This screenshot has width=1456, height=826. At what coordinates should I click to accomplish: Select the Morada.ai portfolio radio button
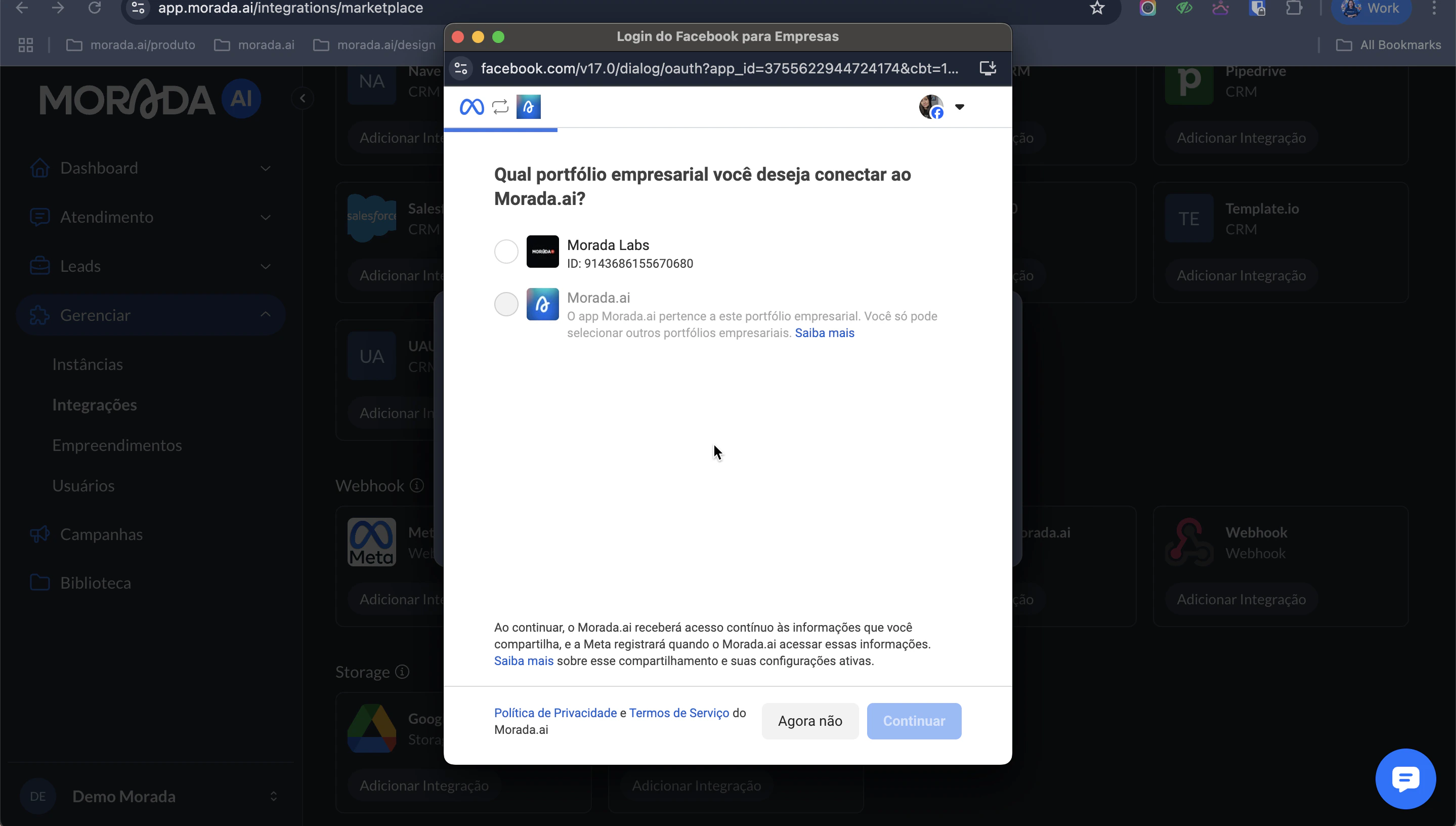pos(506,304)
